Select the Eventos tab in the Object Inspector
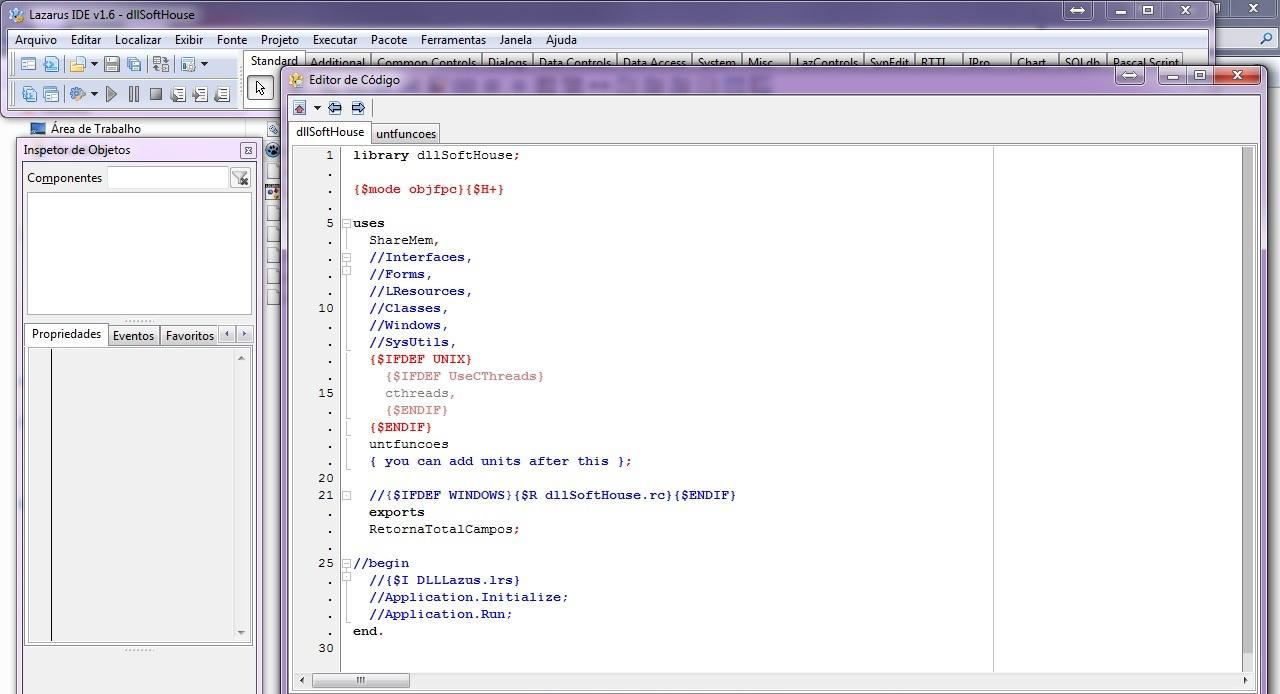Viewport: 1280px width, 694px height. 133,336
